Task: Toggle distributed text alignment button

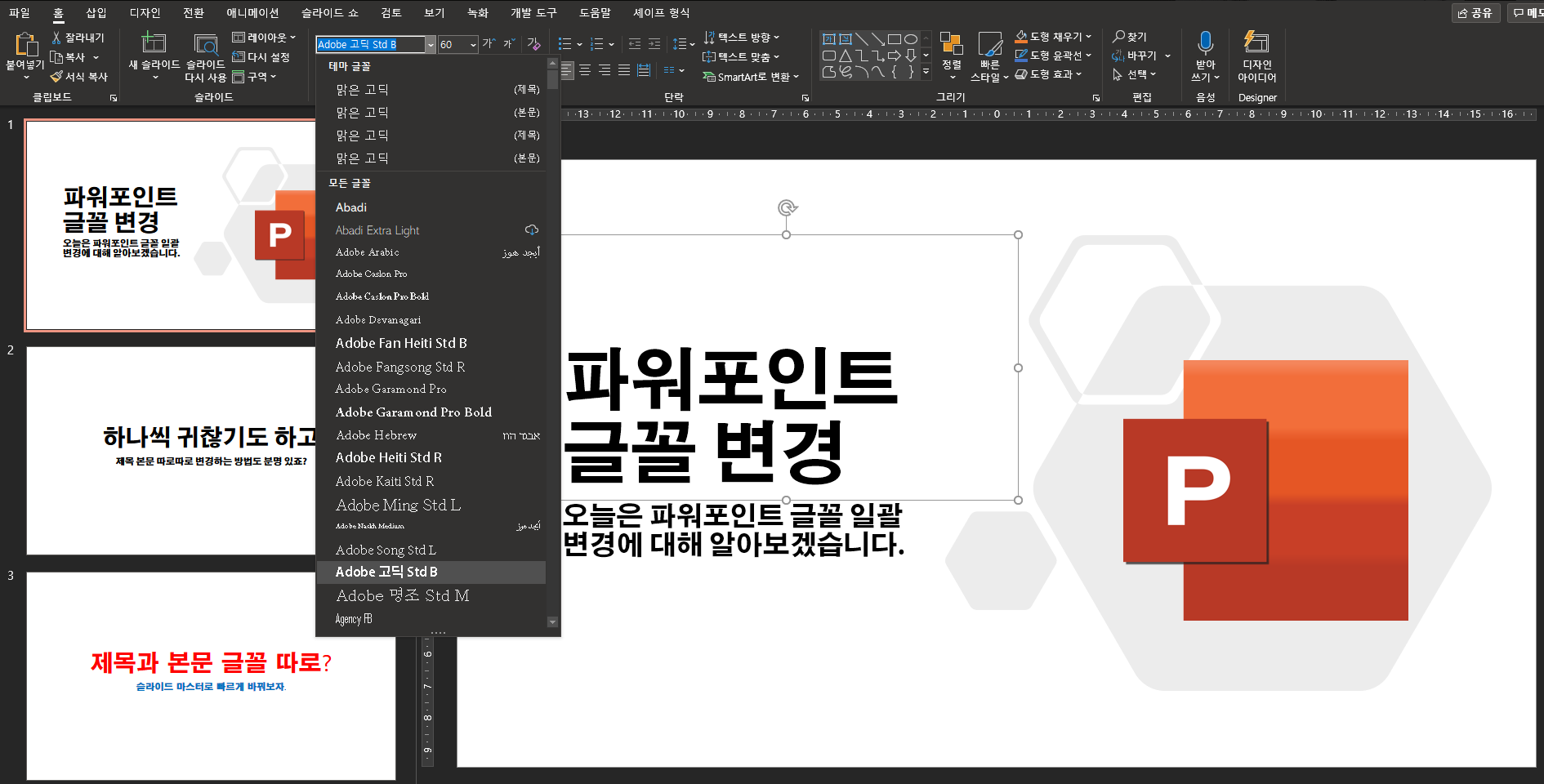Action: pos(644,70)
